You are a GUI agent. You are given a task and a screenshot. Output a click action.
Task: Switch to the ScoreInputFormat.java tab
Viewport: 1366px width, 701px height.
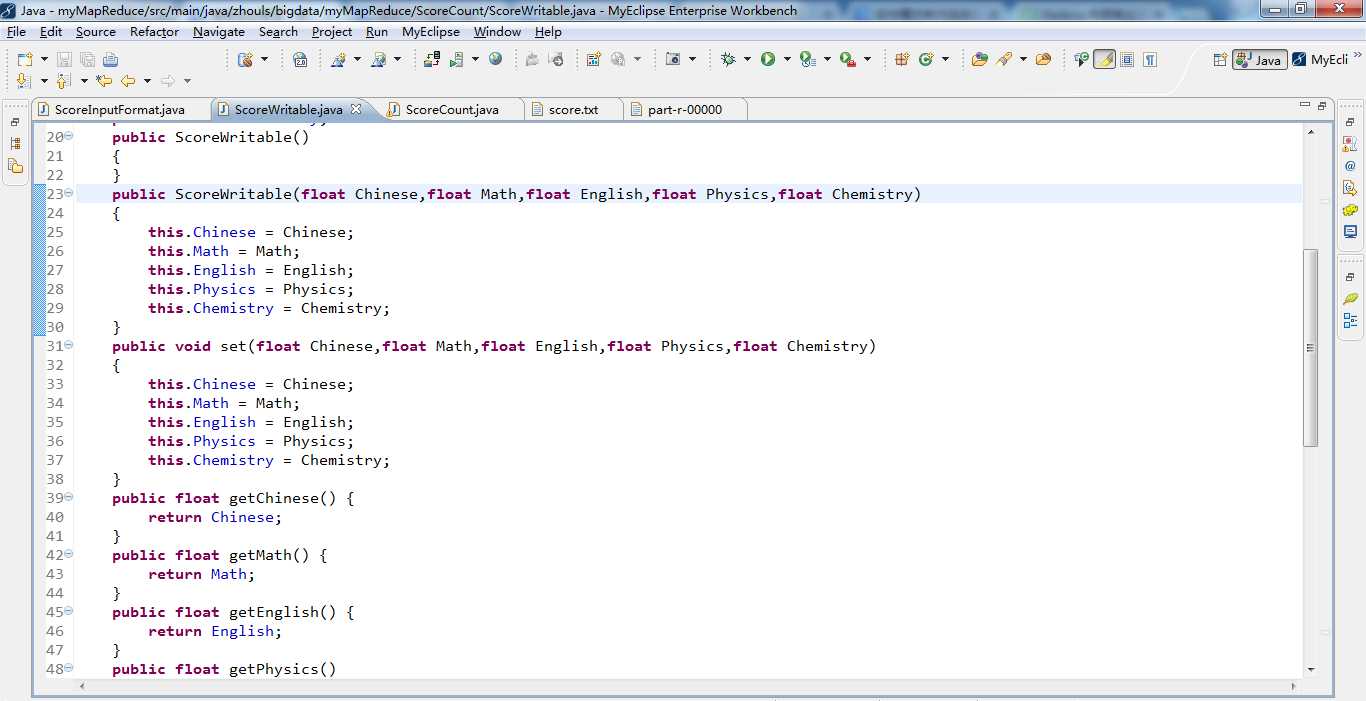(x=120, y=109)
